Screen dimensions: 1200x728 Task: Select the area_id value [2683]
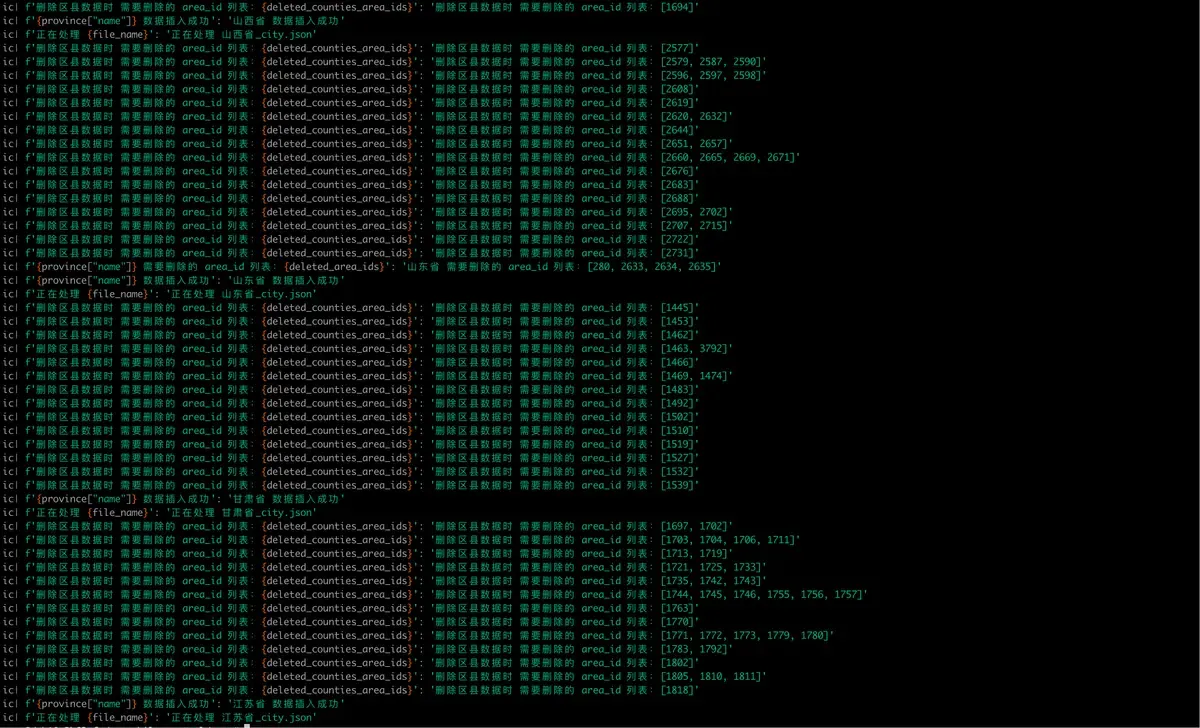click(677, 184)
